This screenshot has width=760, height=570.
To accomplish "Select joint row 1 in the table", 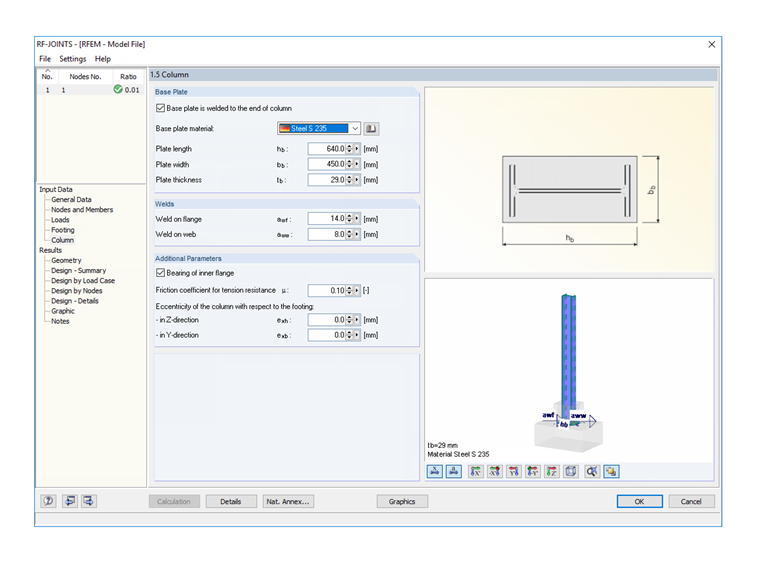I will point(90,90).
